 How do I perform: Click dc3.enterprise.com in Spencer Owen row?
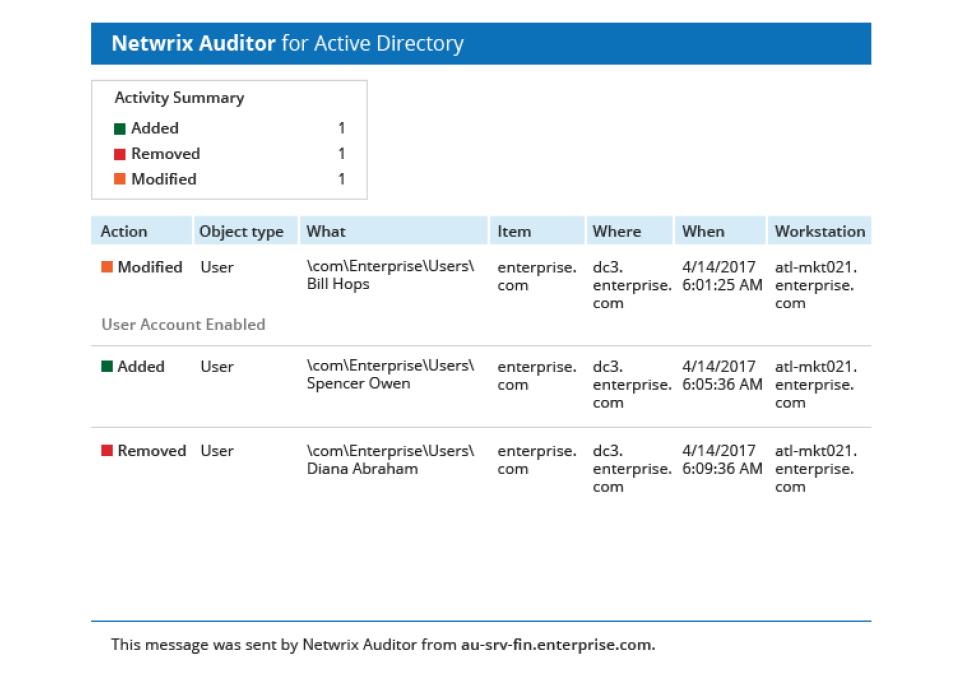click(x=632, y=384)
